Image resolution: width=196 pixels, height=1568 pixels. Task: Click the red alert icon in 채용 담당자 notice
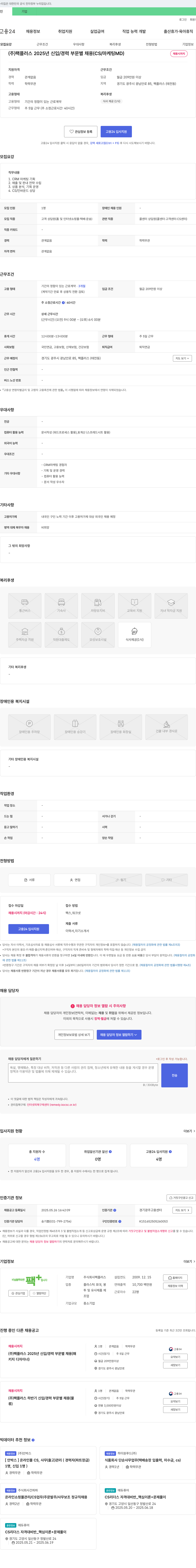coord(72,1006)
